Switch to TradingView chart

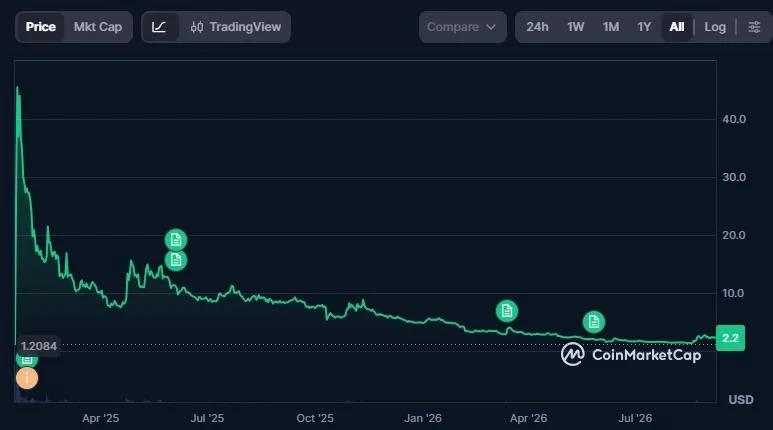click(x=236, y=27)
